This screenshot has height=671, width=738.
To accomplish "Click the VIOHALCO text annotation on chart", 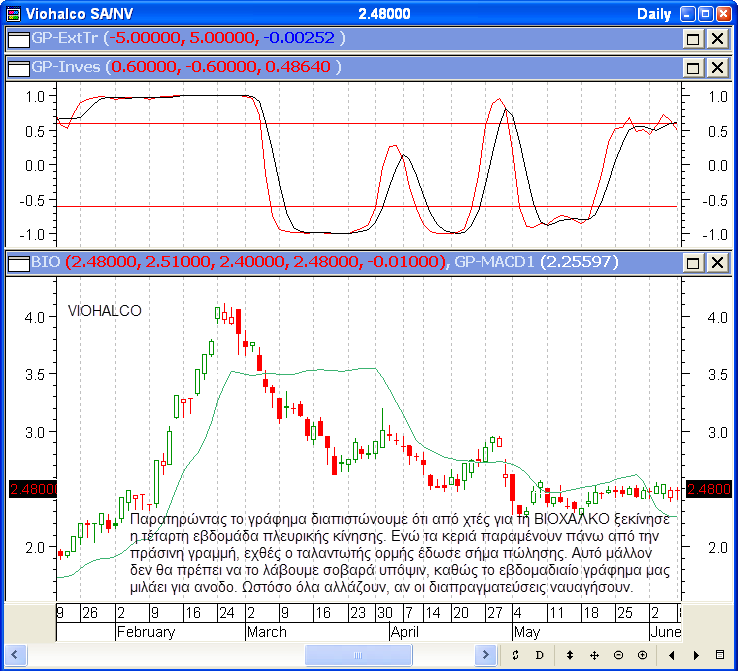I will click(104, 311).
